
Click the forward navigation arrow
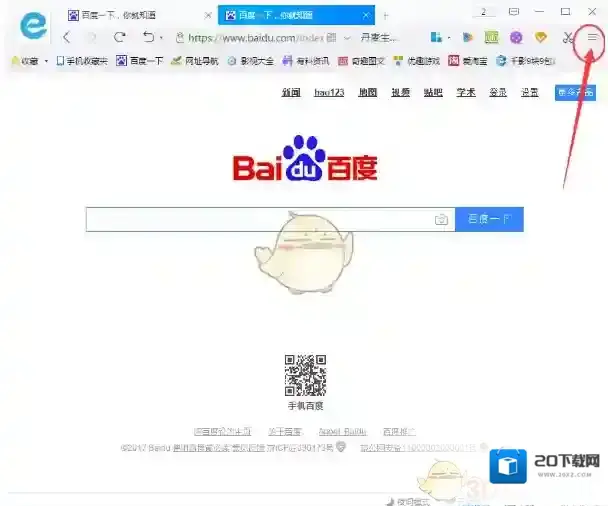click(x=92, y=38)
